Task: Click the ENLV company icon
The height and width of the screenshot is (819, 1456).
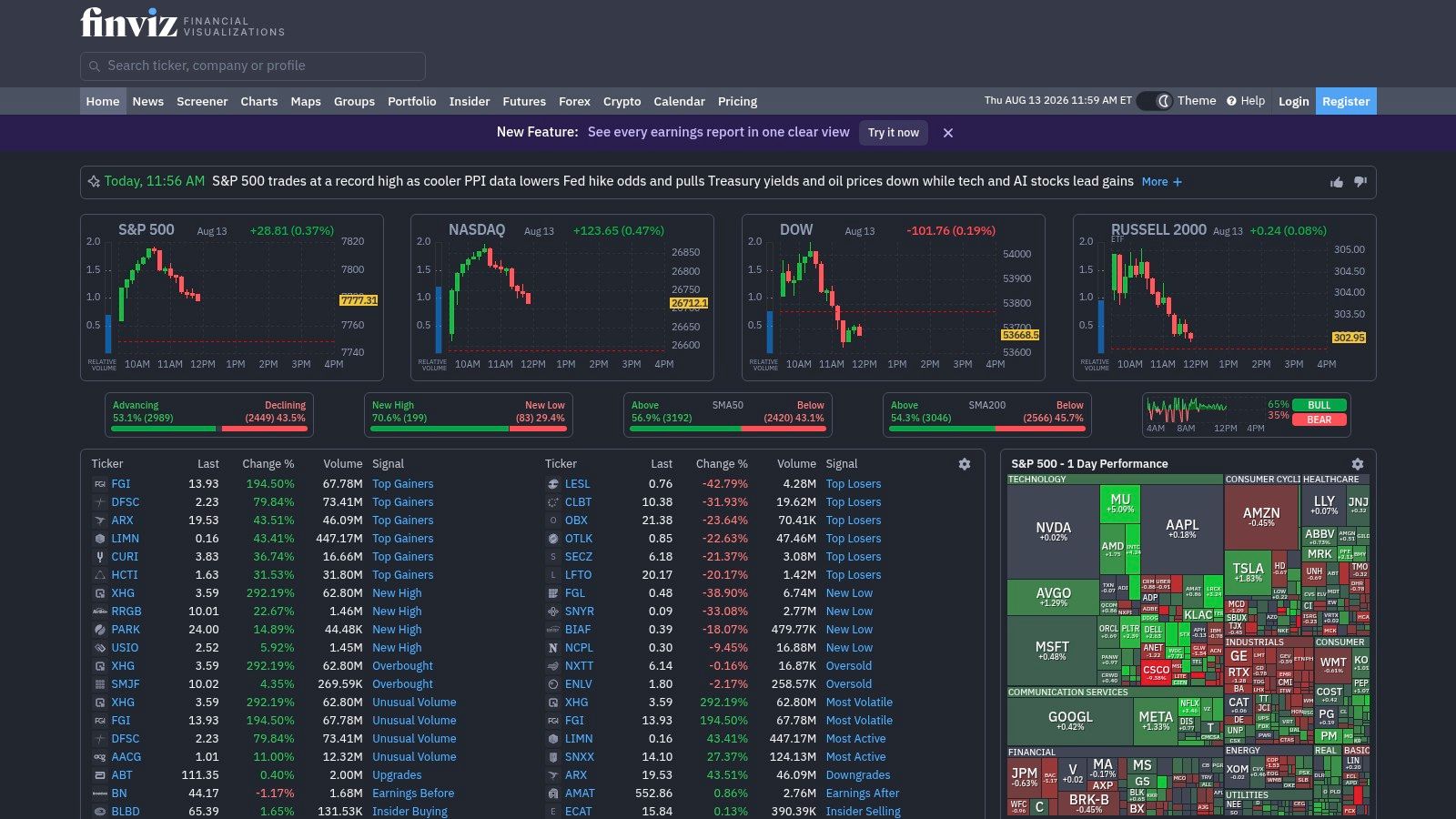Action: tap(552, 684)
